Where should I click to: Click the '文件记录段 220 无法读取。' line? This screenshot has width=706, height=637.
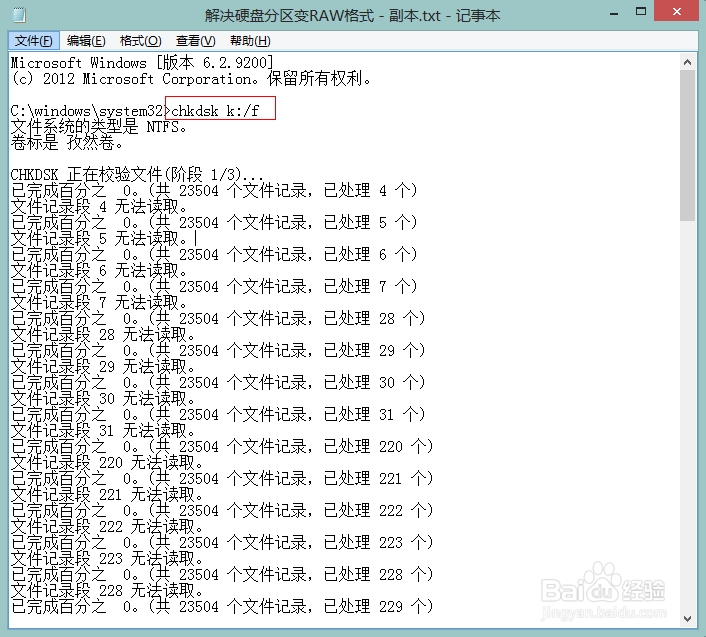(x=107, y=462)
